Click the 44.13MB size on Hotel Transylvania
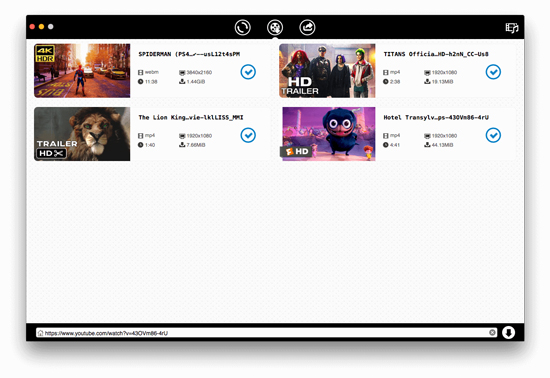Screen dimensions: 550x378 coord(442,145)
